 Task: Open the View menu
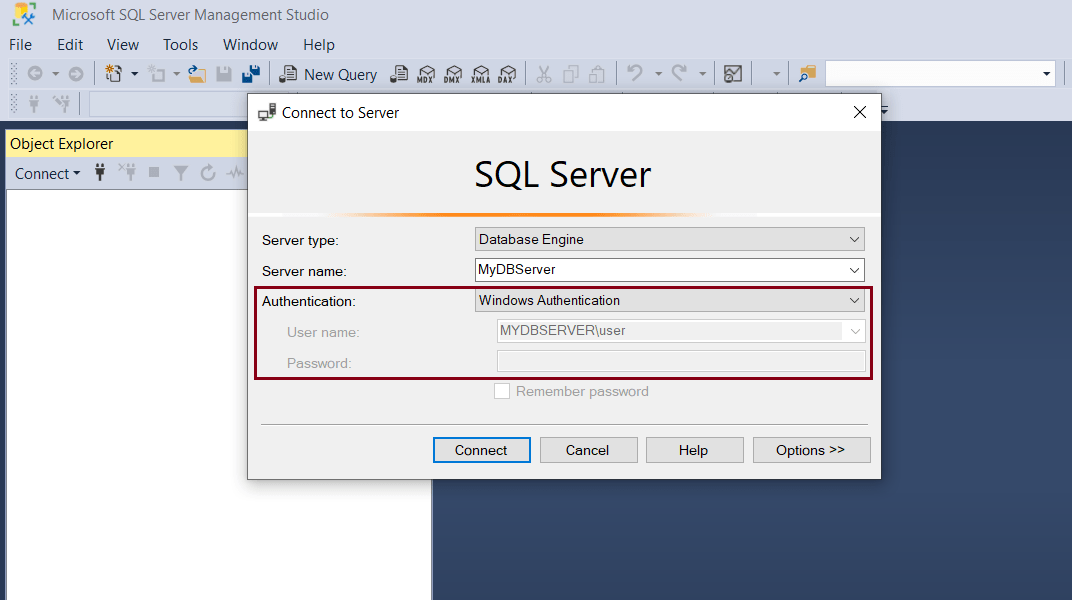123,45
